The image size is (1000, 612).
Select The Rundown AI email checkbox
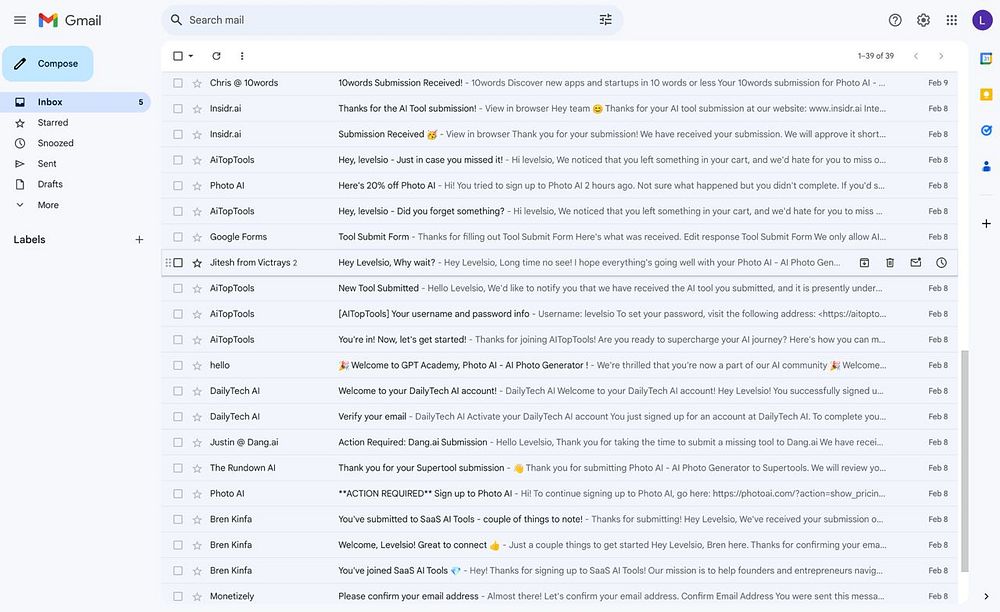[178, 468]
